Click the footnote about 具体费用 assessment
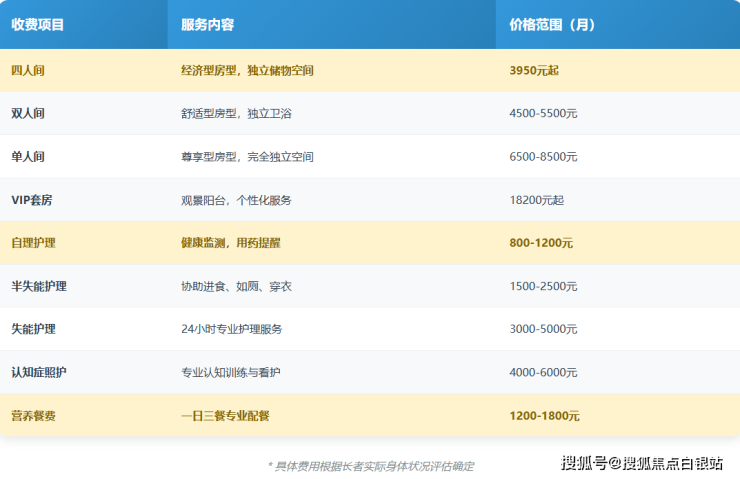 (x=370, y=465)
